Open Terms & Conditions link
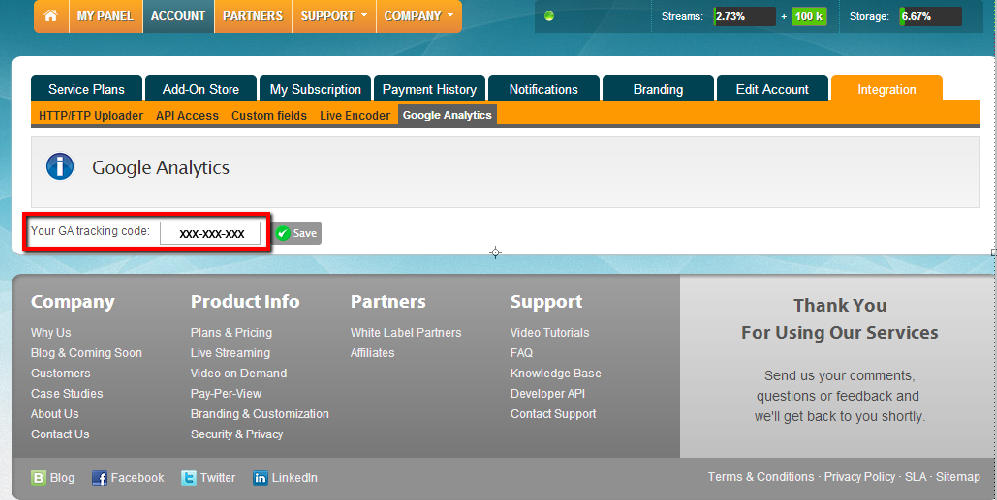 click(761, 477)
